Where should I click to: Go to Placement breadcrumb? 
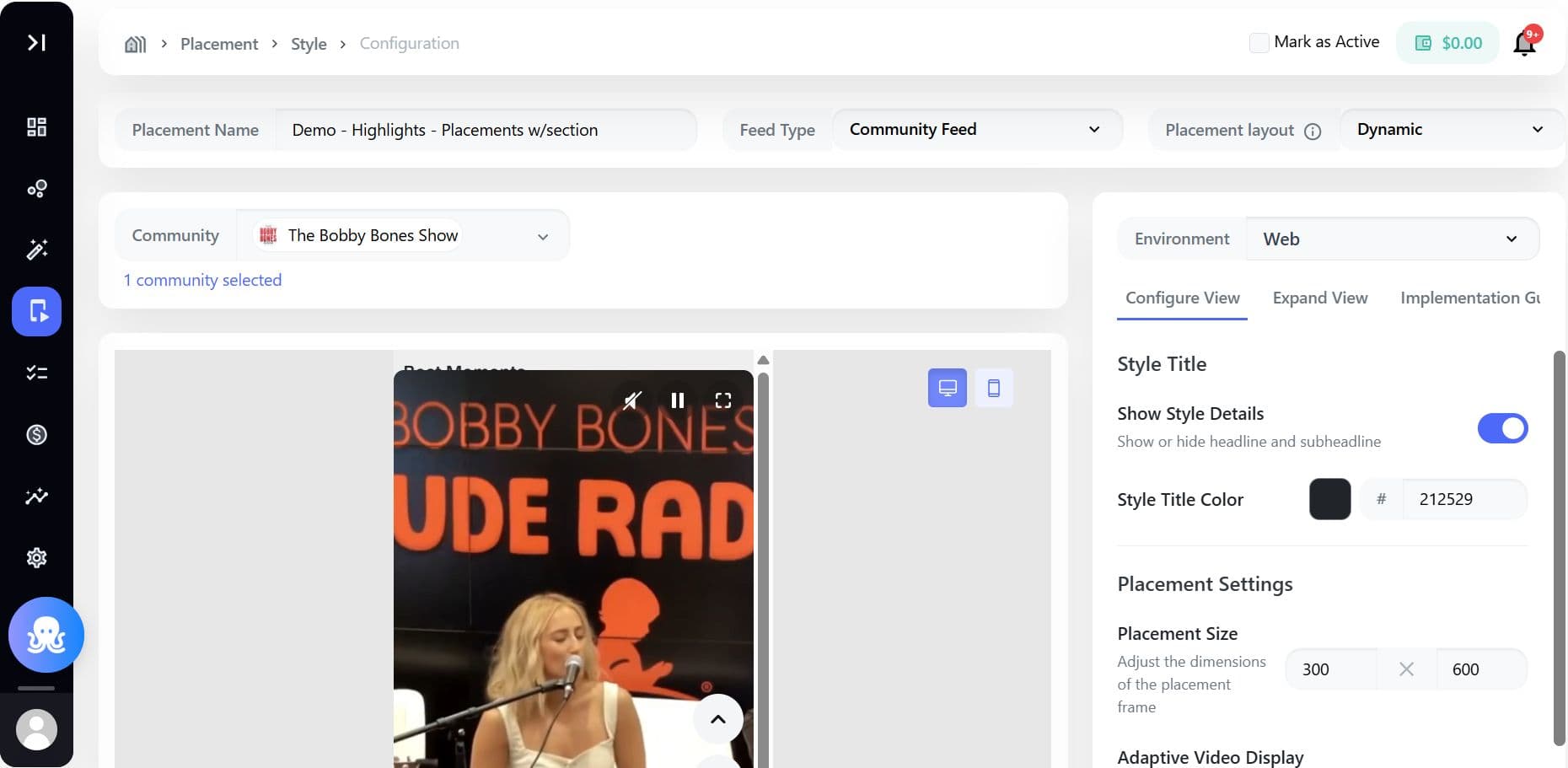point(219,44)
